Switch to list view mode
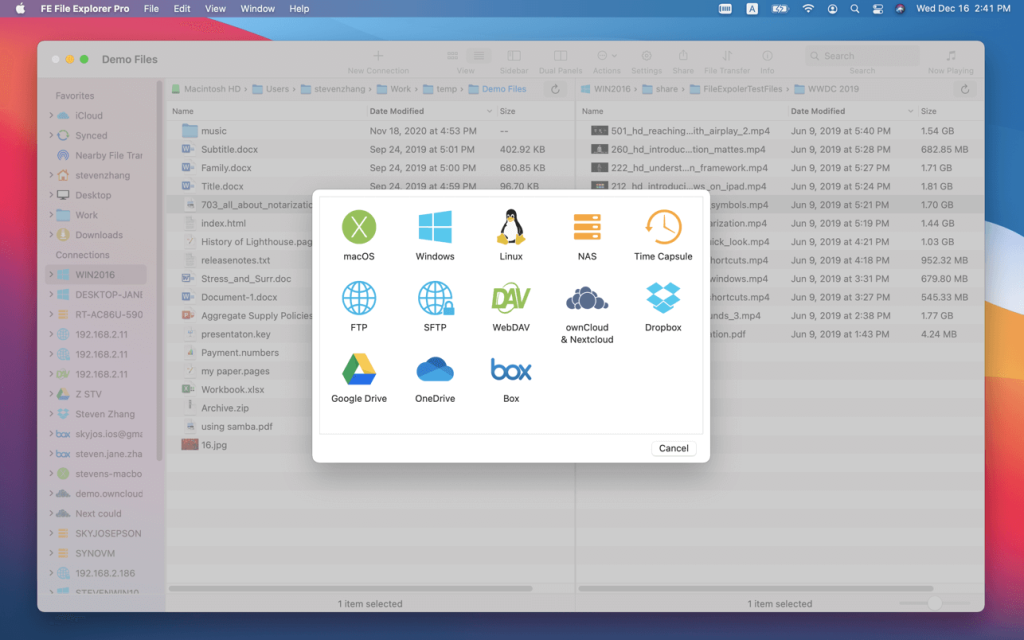The height and width of the screenshot is (640, 1024). coord(479,55)
